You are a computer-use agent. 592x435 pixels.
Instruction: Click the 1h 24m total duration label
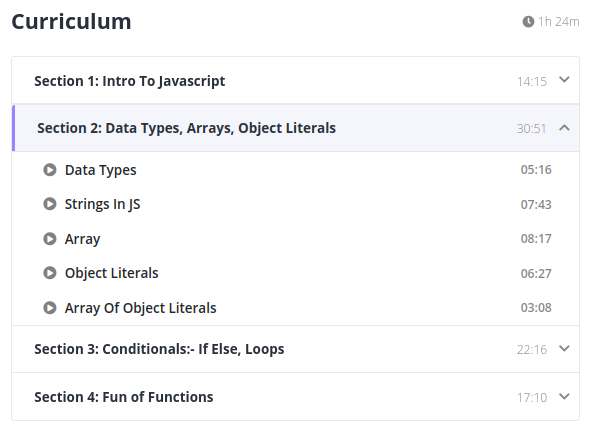pyautogui.click(x=558, y=22)
